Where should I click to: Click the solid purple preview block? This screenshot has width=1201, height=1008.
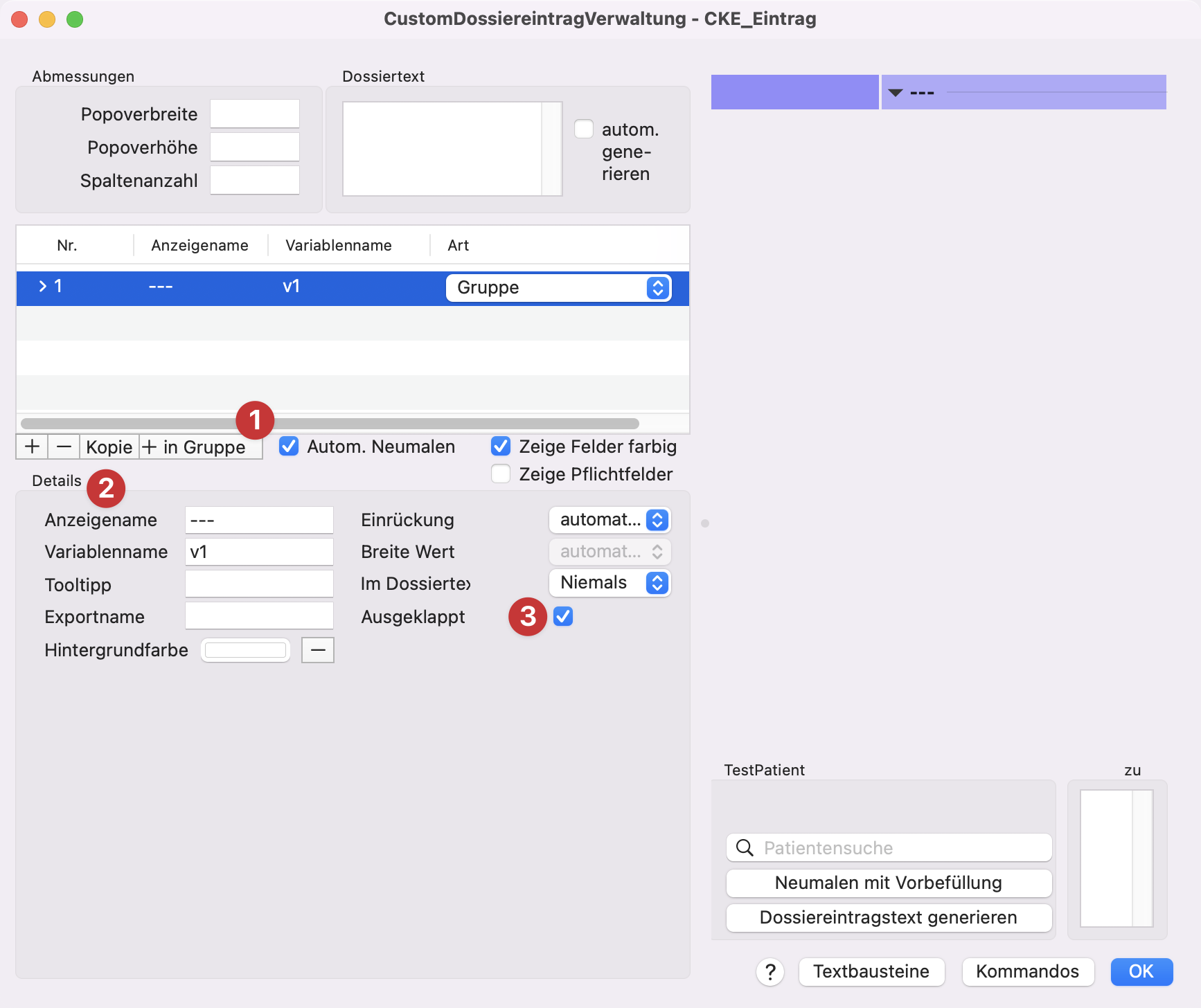coord(795,92)
